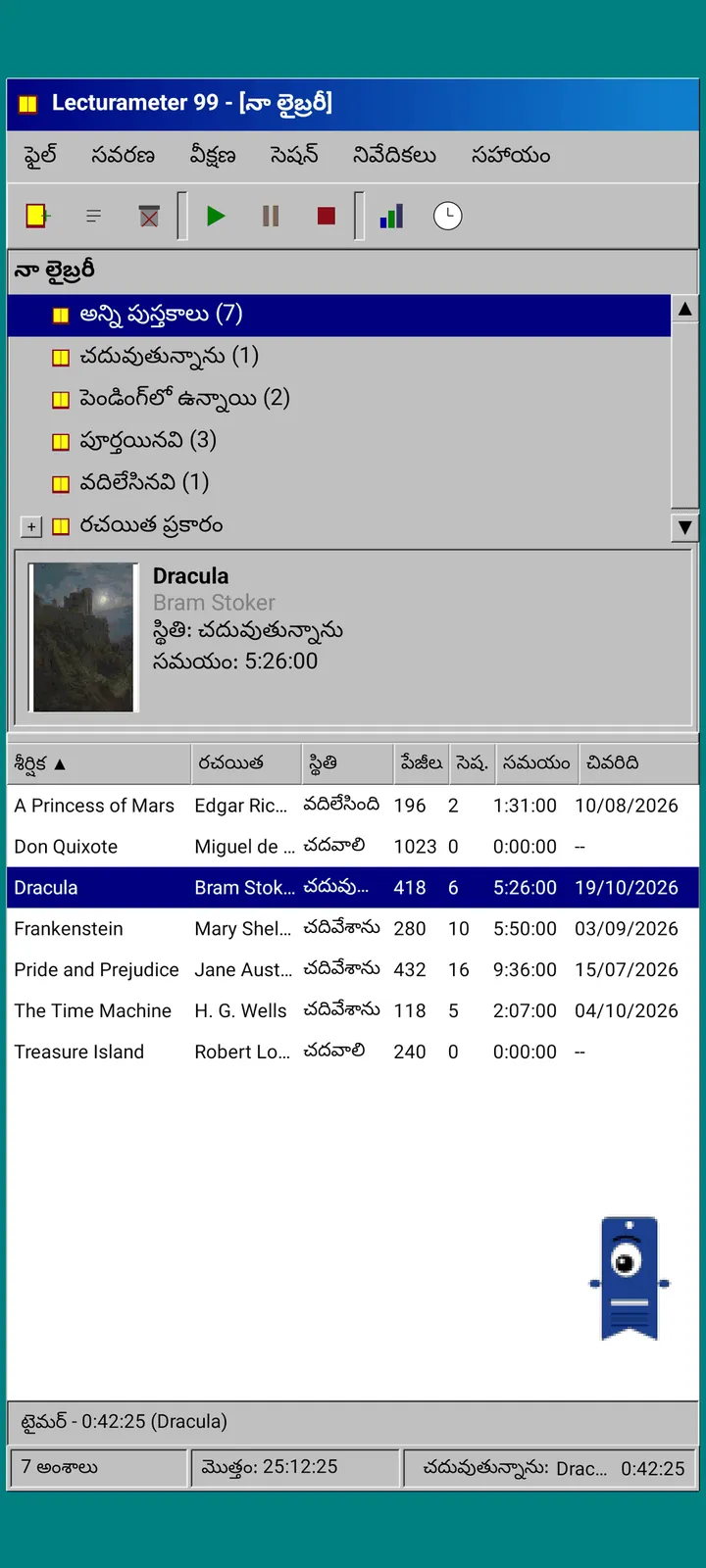The image size is (706, 1568).
Task: Select చదువుతున్నాను (1) tree item
Action: pyautogui.click(x=339, y=357)
